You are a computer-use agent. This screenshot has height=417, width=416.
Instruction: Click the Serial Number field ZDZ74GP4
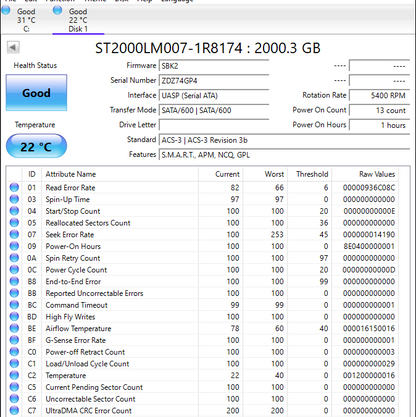click(x=214, y=81)
